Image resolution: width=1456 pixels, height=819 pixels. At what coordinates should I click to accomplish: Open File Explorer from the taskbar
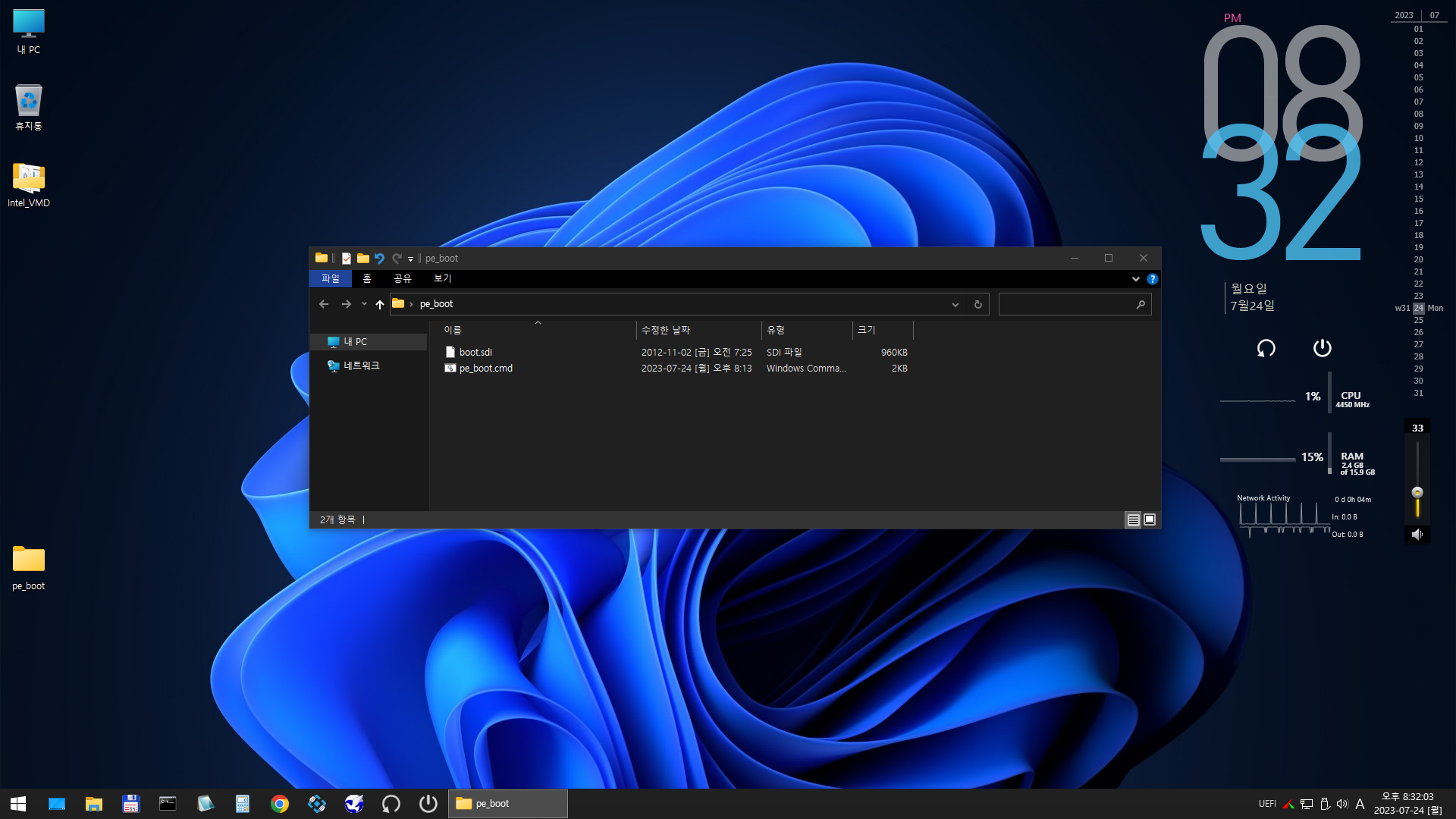94,804
